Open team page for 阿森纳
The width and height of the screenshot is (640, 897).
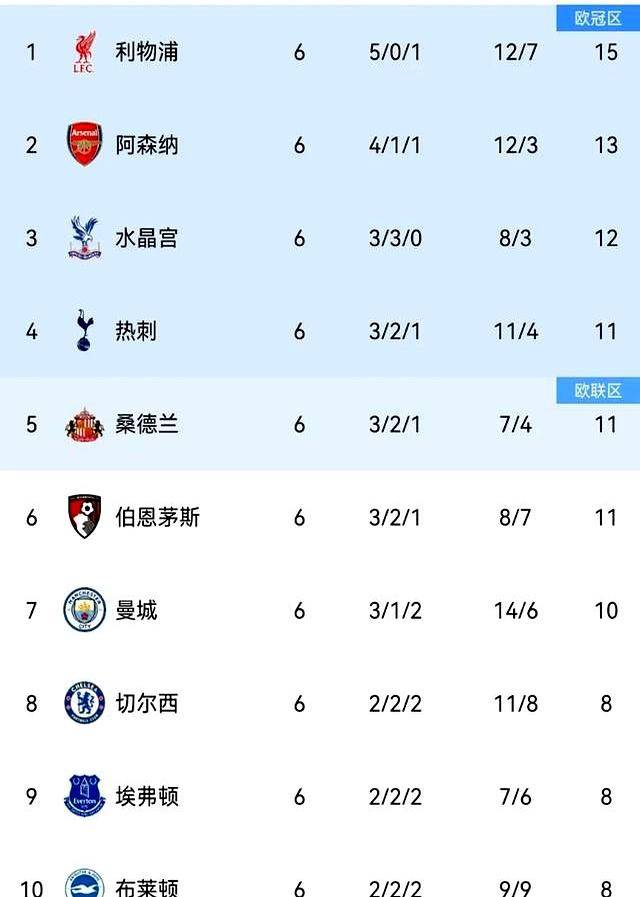tap(147, 145)
